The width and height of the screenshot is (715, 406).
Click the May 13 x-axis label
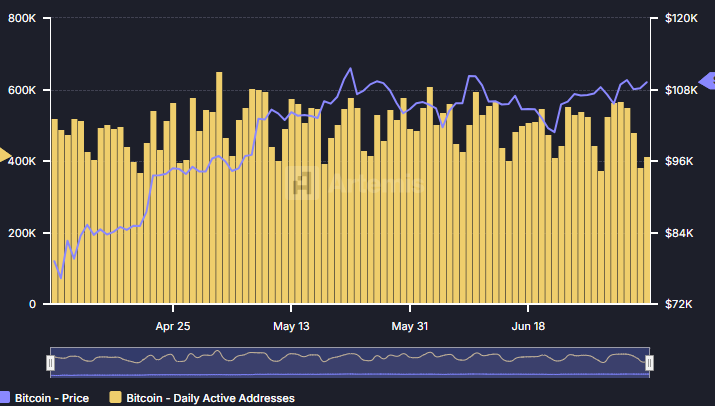pos(291,326)
